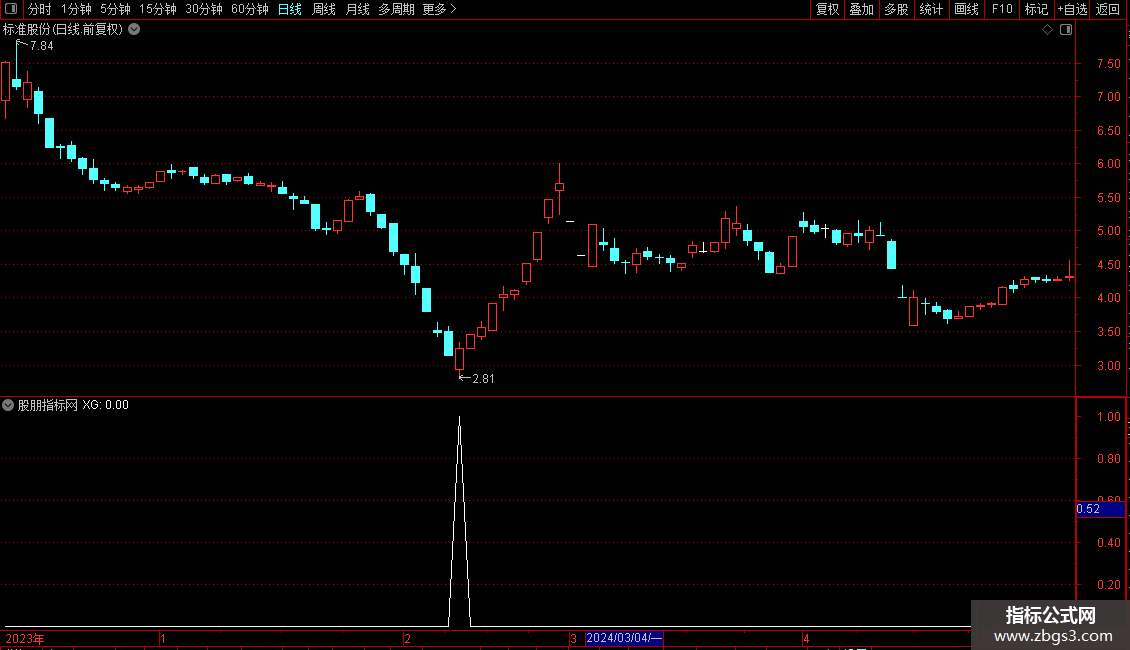Click the 叠加 overlay button
1130x650 pixels.
[862, 9]
